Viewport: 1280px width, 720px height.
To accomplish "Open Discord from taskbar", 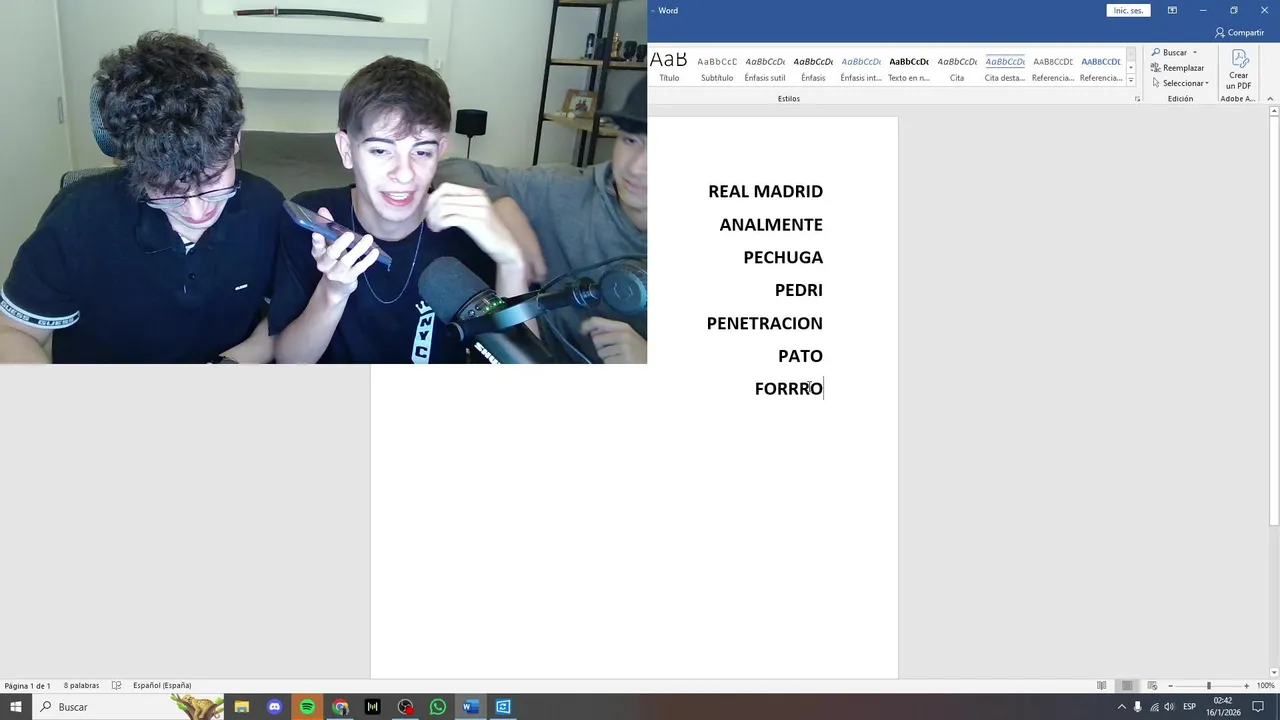I will click(275, 707).
